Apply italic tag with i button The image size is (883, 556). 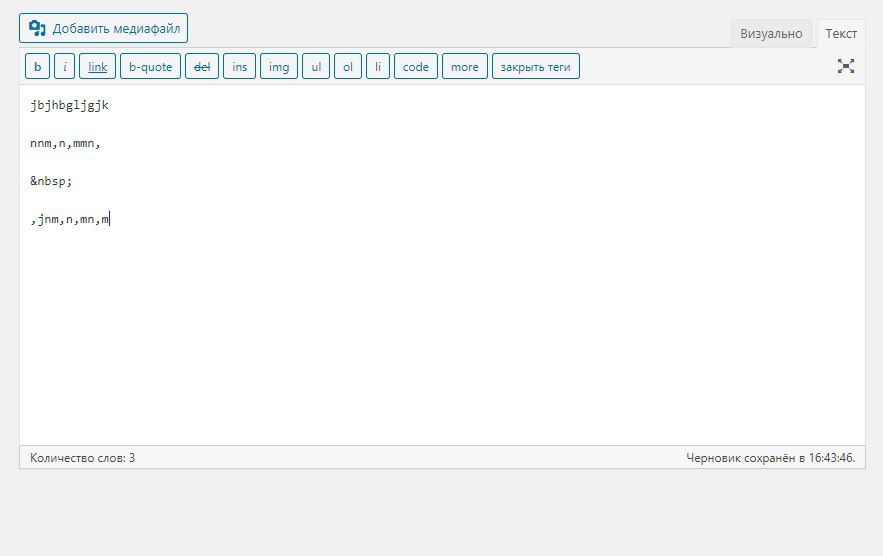(x=65, y=66)
